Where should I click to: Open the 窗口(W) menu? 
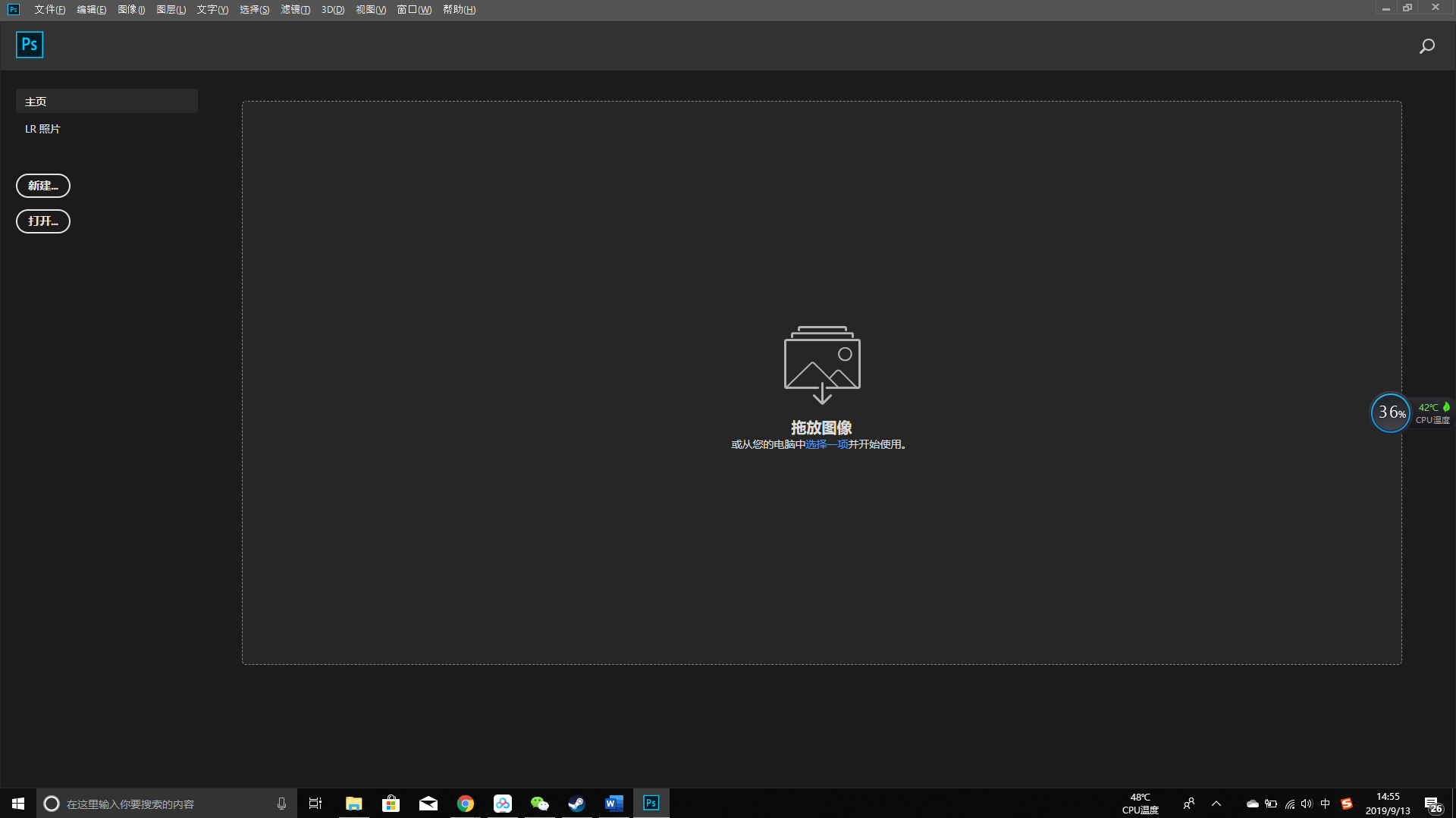pyautogui.click(x=414, y=10)
